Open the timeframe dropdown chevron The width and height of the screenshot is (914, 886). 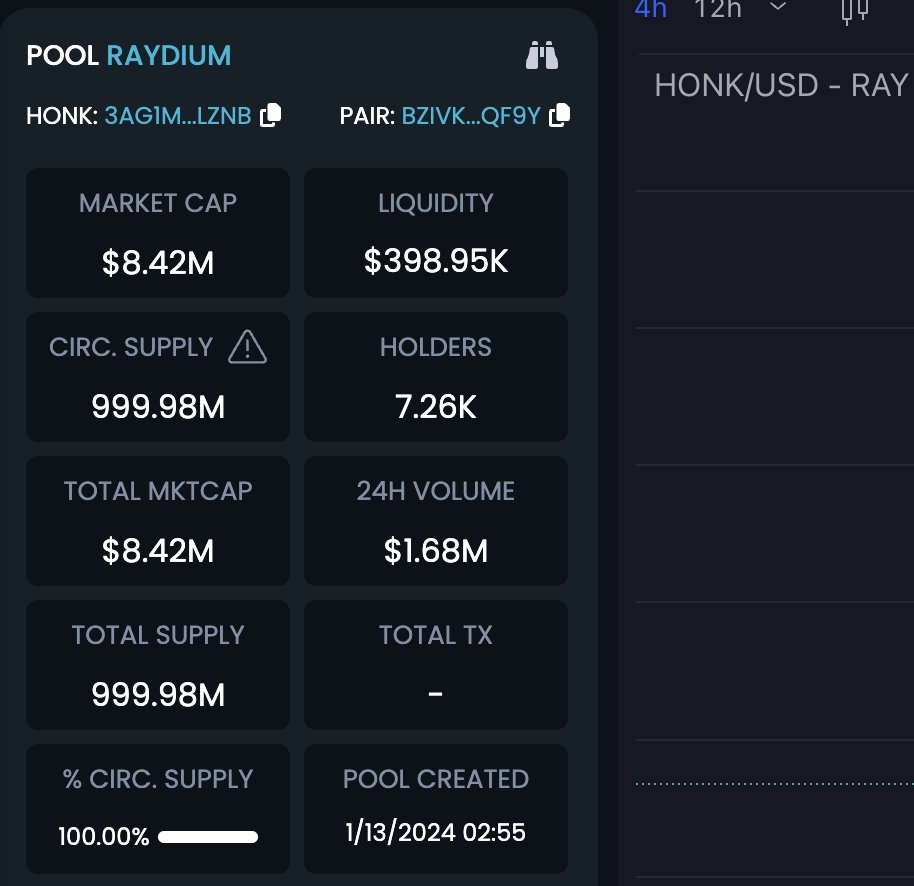777,9
